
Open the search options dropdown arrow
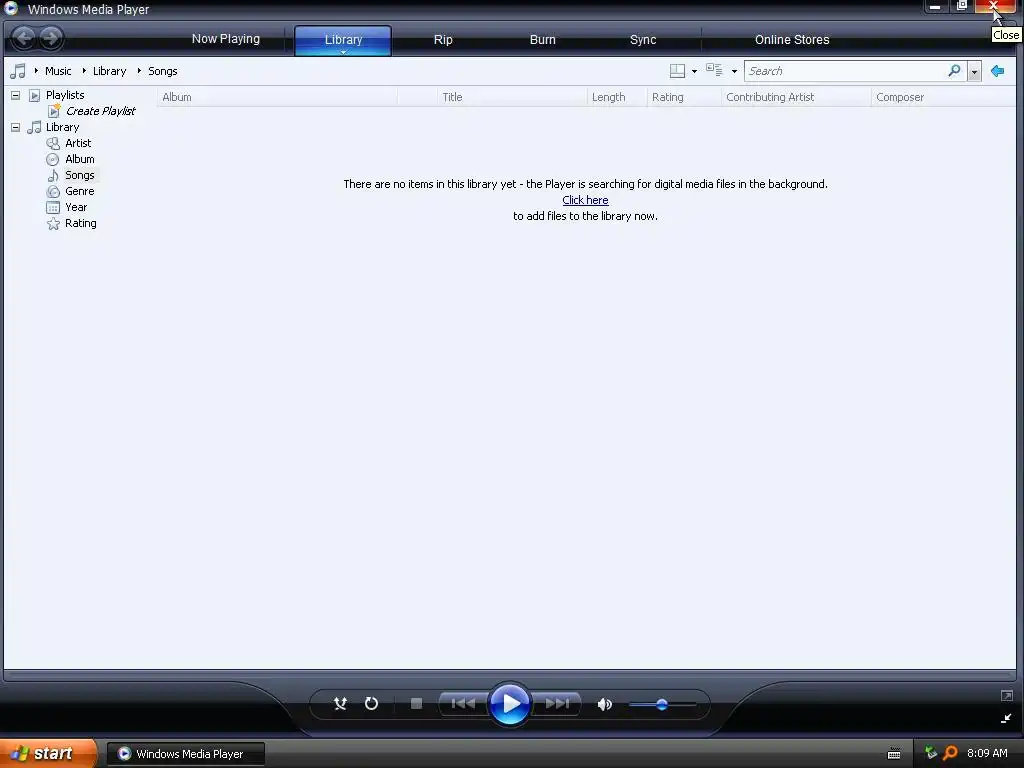(x=974, y=71)
